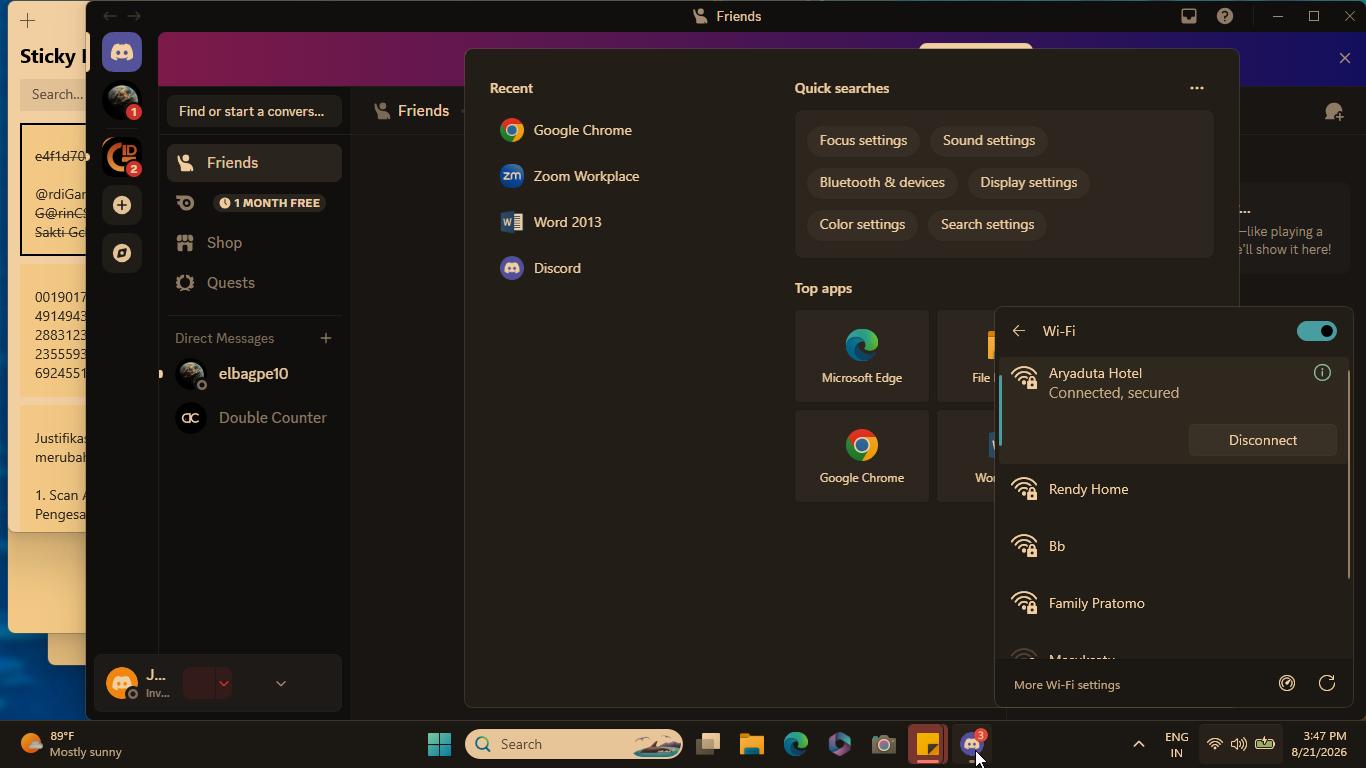Image resolution: width=1366 pixels, height=768 pixels.
Task: Refresh Wi-Fi network list icon
Action: (1327, 684)
